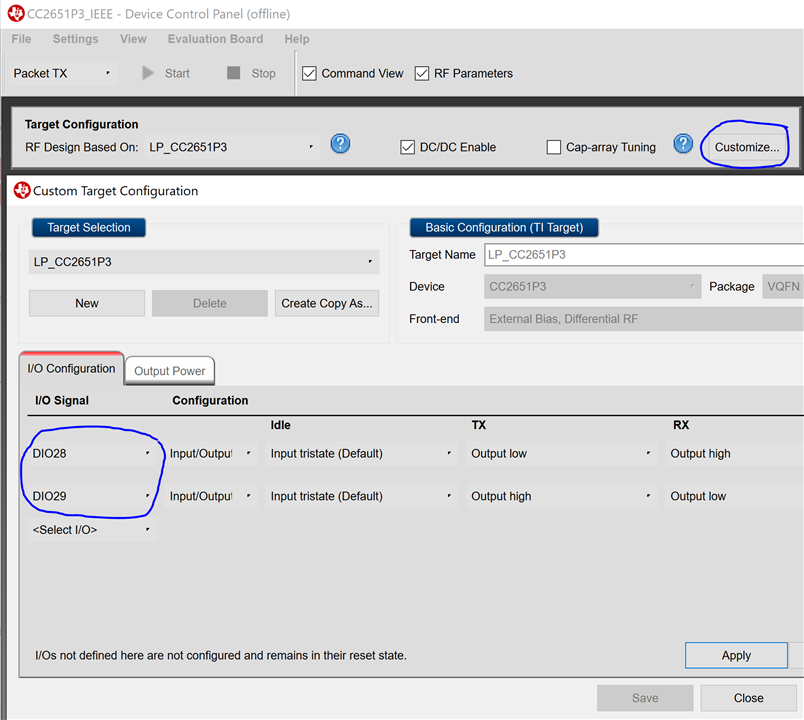Image resolution: width=804 pixels, height=720 pixels.
Task: Switch to the Output Power tab
Action: [170, 371]
